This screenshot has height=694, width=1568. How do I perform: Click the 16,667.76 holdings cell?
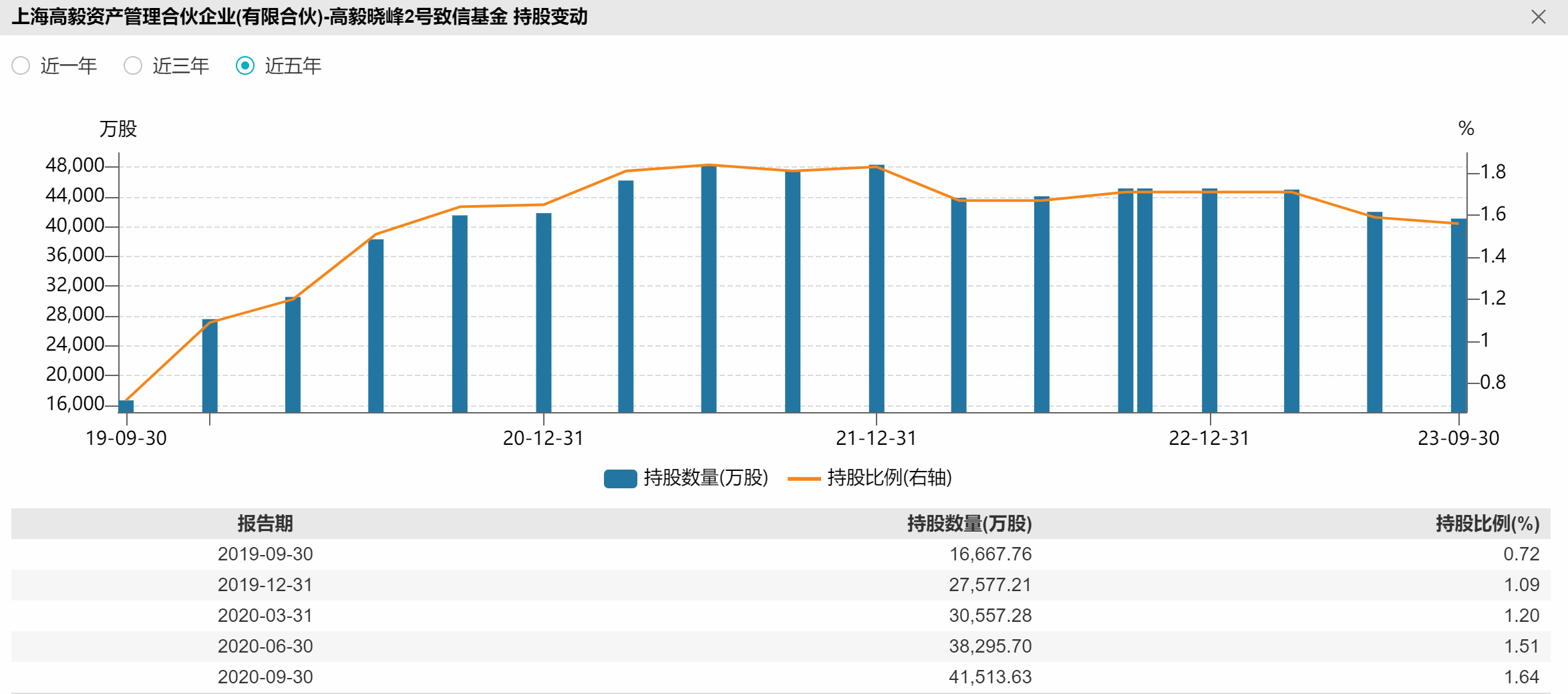pyautogui.click(x=991, y=554)
